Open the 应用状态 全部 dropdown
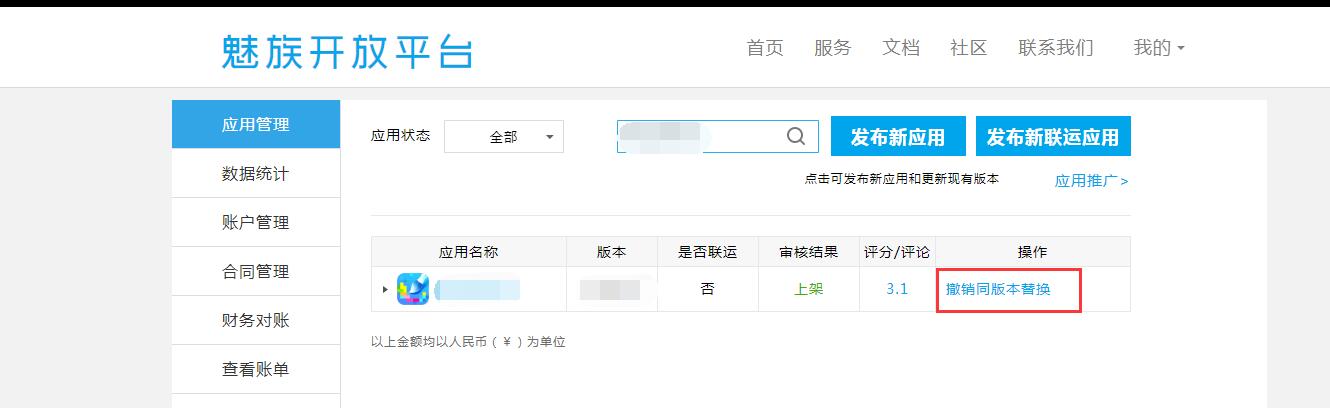 coord(504,137)
